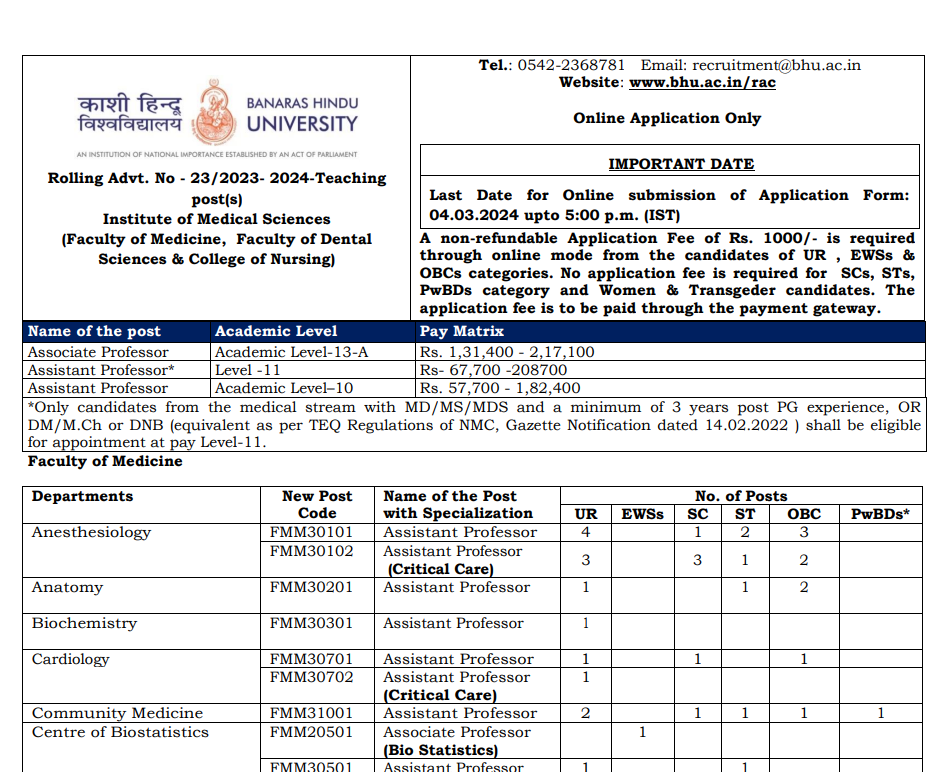Click post code FMM30301

312,623
